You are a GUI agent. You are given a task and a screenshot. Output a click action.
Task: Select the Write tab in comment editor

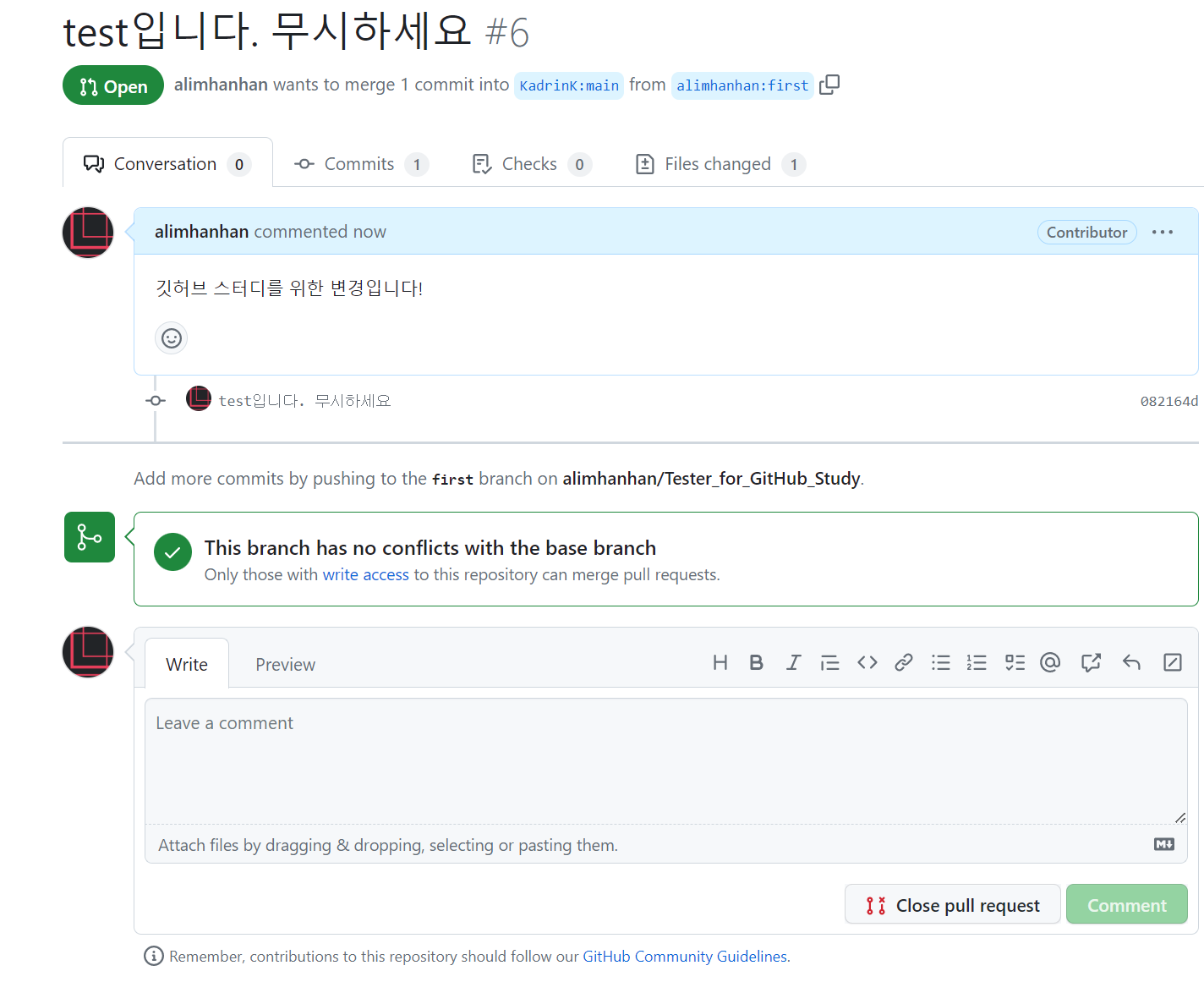coord(187,664)
